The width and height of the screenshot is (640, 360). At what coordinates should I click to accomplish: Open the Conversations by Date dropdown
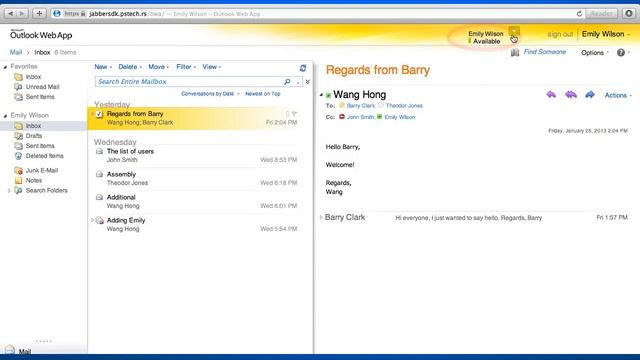click(x=210, y=94)
